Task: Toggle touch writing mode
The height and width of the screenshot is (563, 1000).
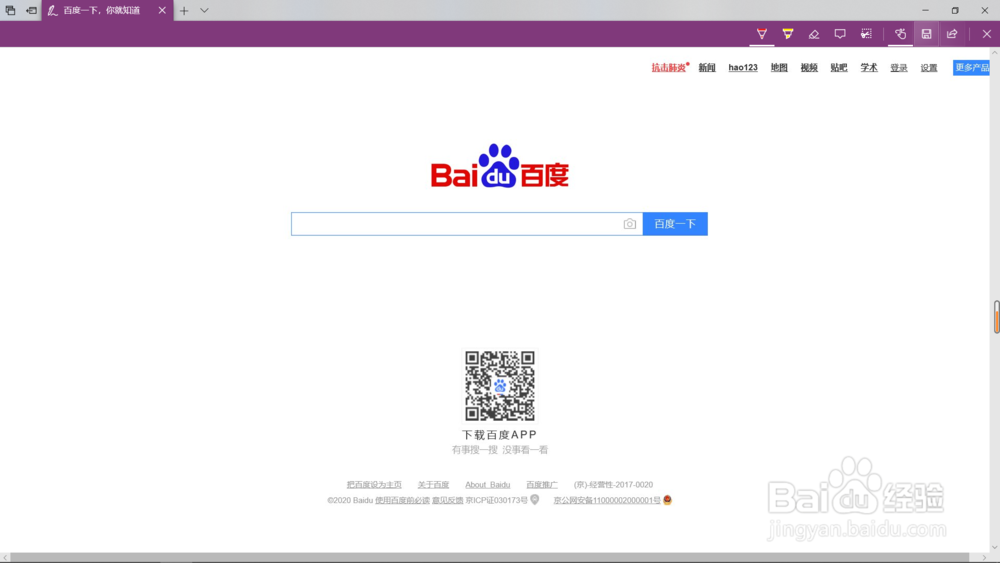Action: 900,34
